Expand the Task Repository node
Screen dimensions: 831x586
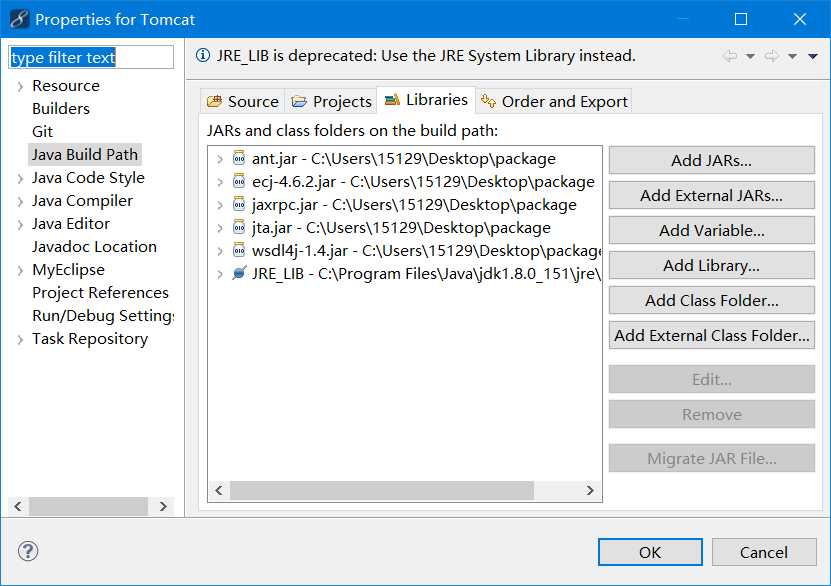[x=20, y=340]
